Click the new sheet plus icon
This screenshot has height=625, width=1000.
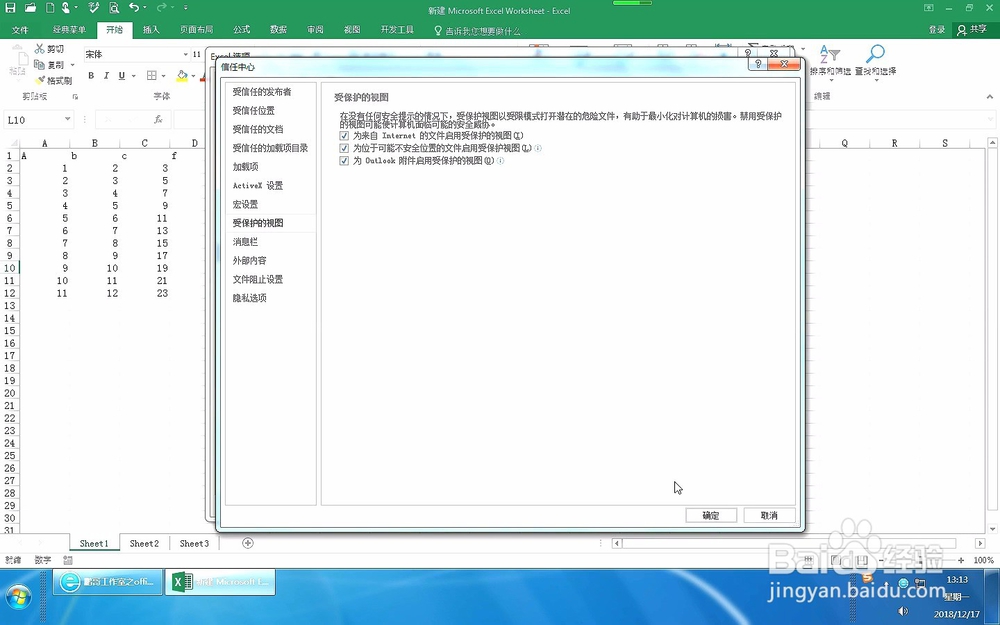[x=248, y=543]
